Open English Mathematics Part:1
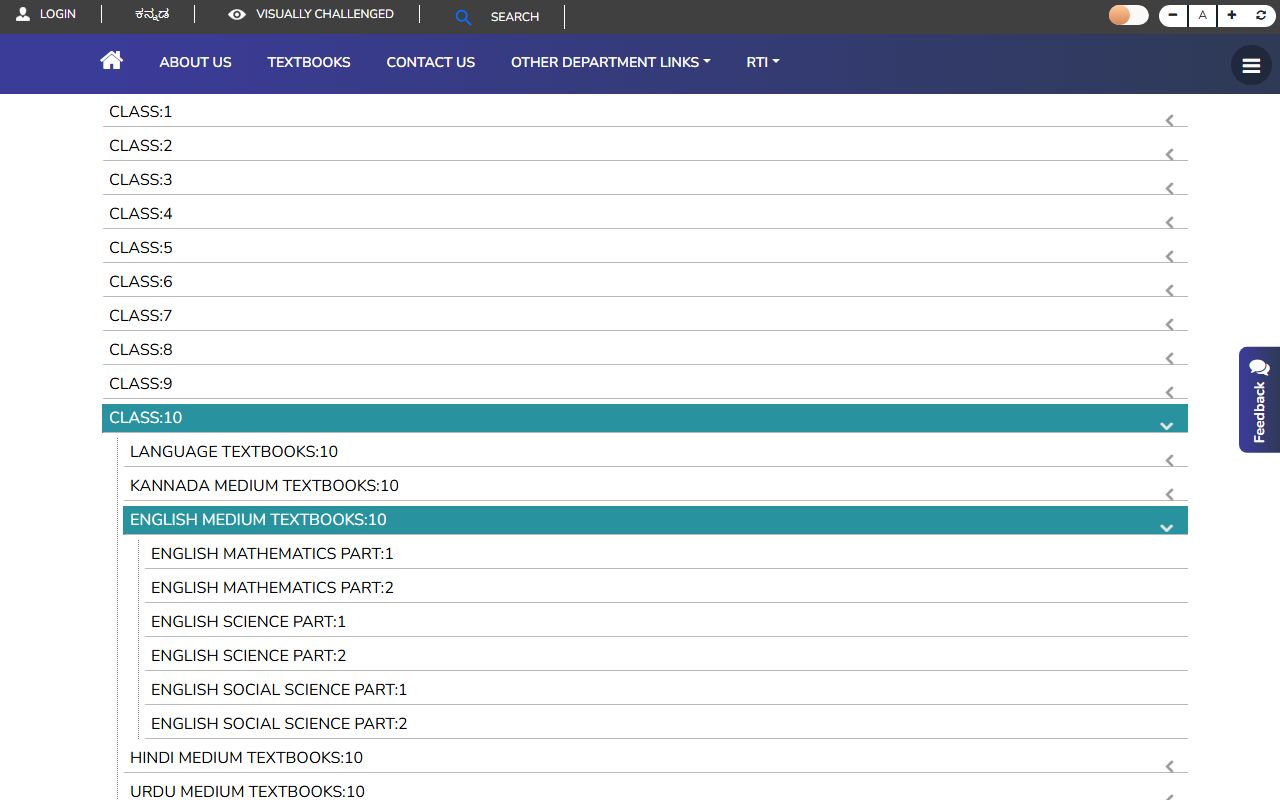This screenshot has height=800, width=1280. click(666, 554)
